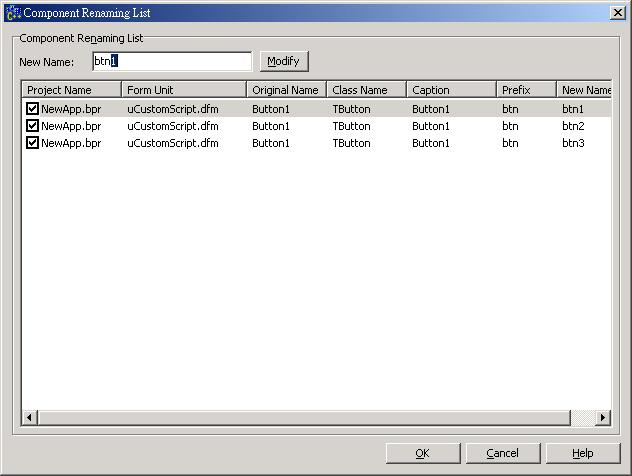Open Help for this dialog

[x=582, y=453]
